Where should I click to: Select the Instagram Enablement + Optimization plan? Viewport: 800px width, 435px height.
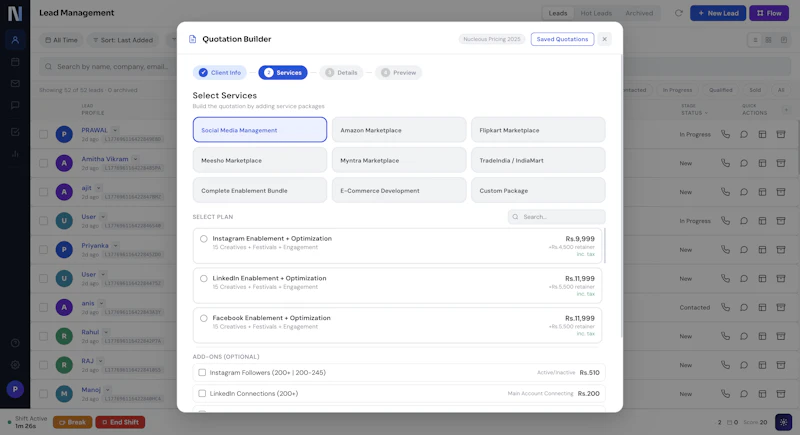pyautogui.click(x=204, y=239)
